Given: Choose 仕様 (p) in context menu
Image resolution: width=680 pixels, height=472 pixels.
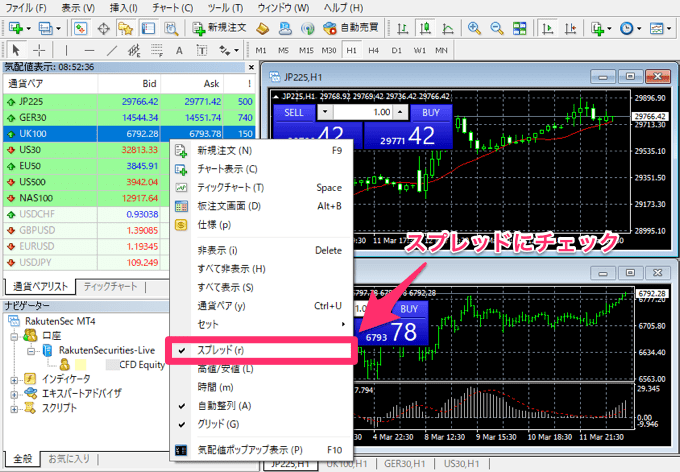Looking at the screenshot, I should coord(262,224).
